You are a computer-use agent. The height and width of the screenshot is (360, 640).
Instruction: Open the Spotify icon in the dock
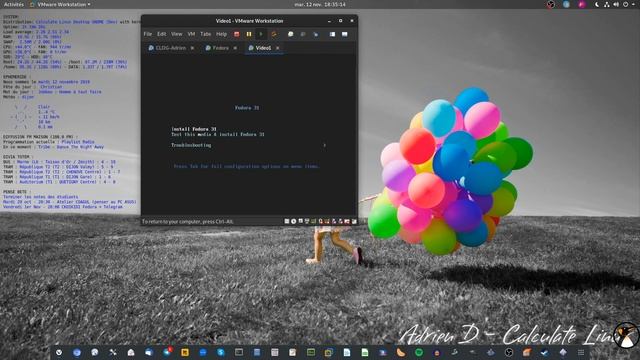pyautogui.click(x=419, y=352)
